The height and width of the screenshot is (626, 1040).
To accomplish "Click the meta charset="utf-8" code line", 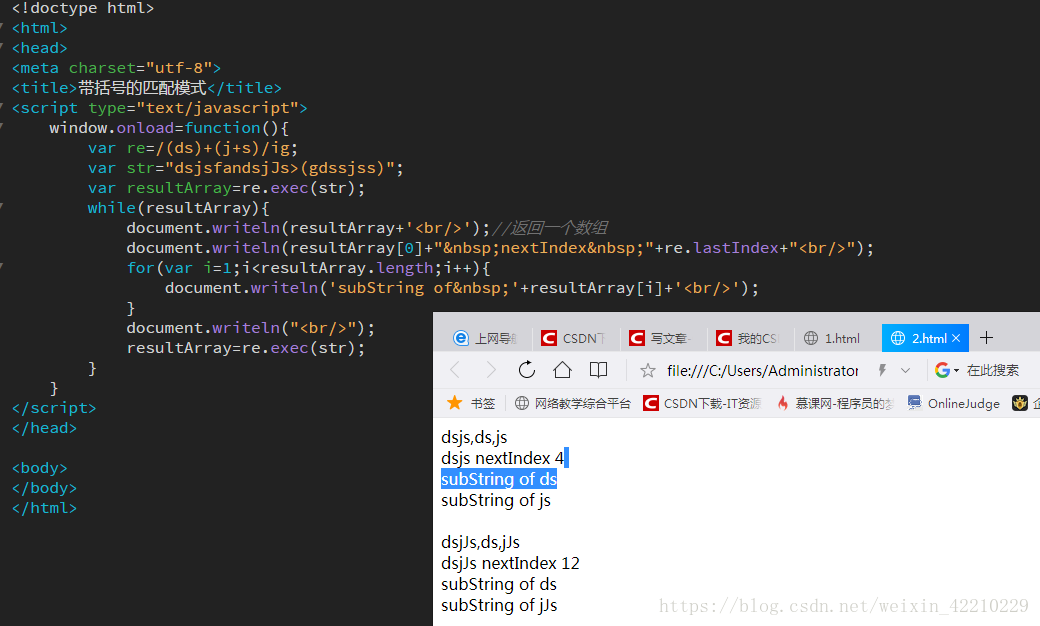I will [116, 68].
